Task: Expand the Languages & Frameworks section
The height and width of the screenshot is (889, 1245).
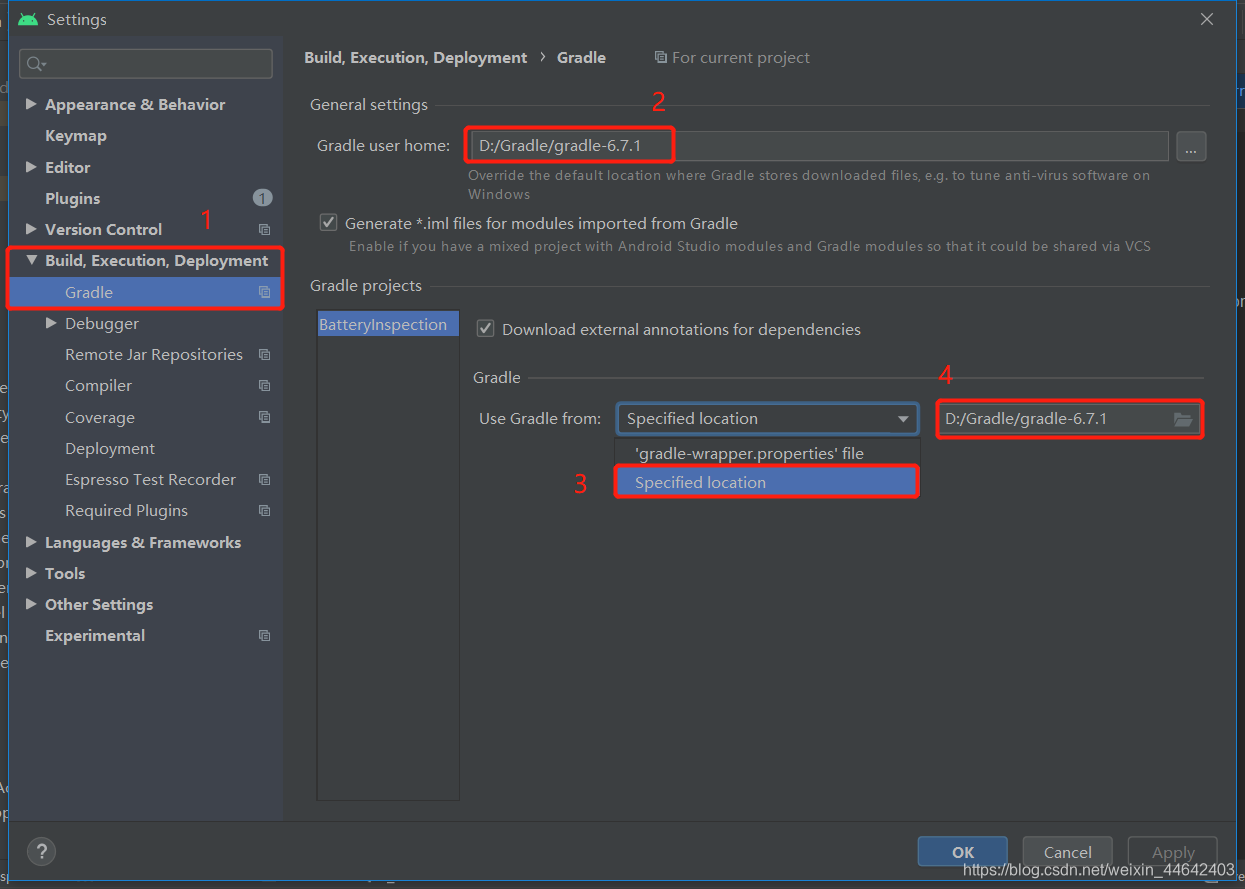Action: click(31, 542)
